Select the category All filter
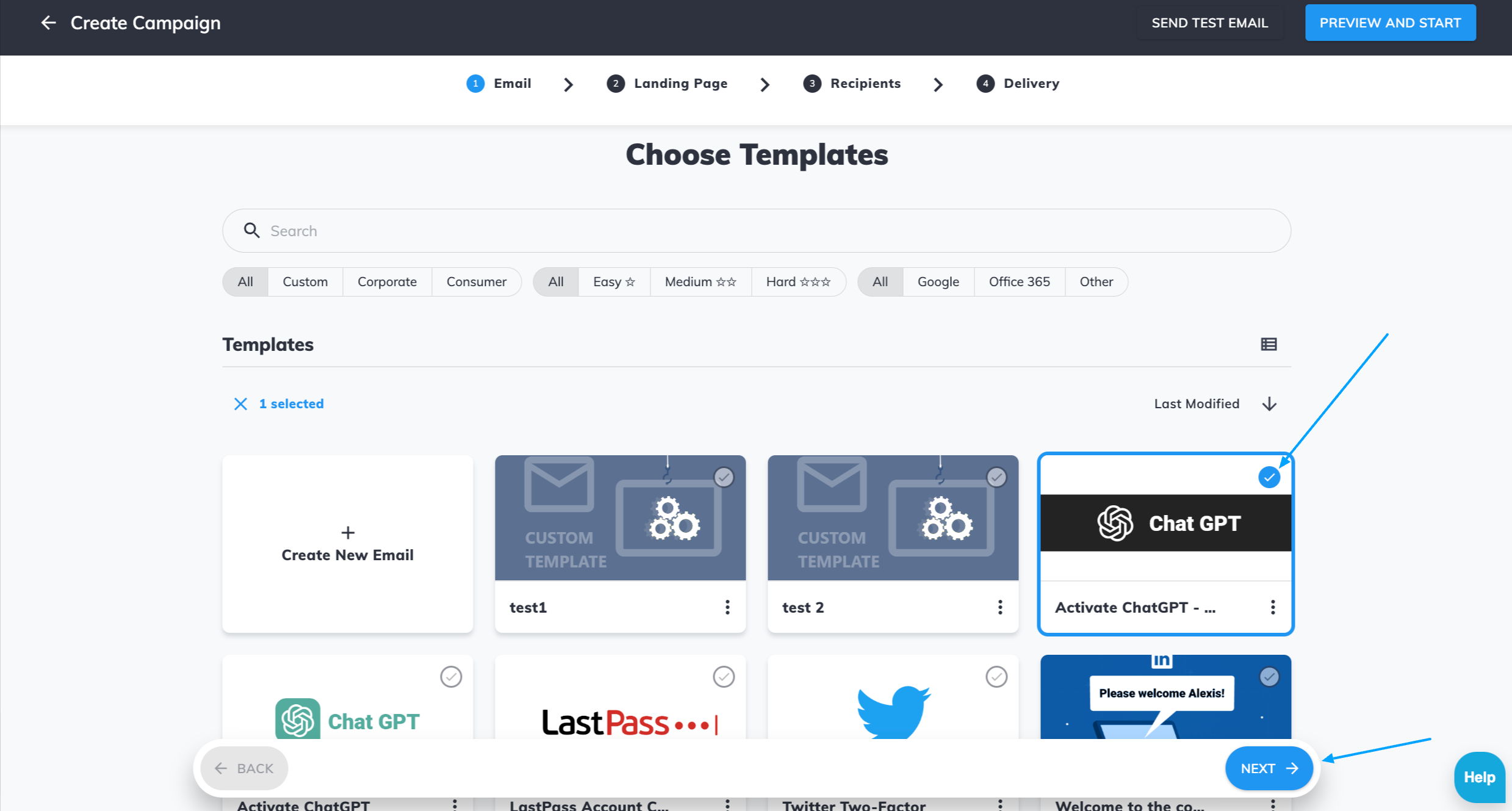The width and height of the screenshot is (1512, 811). (x=245, y=282)
